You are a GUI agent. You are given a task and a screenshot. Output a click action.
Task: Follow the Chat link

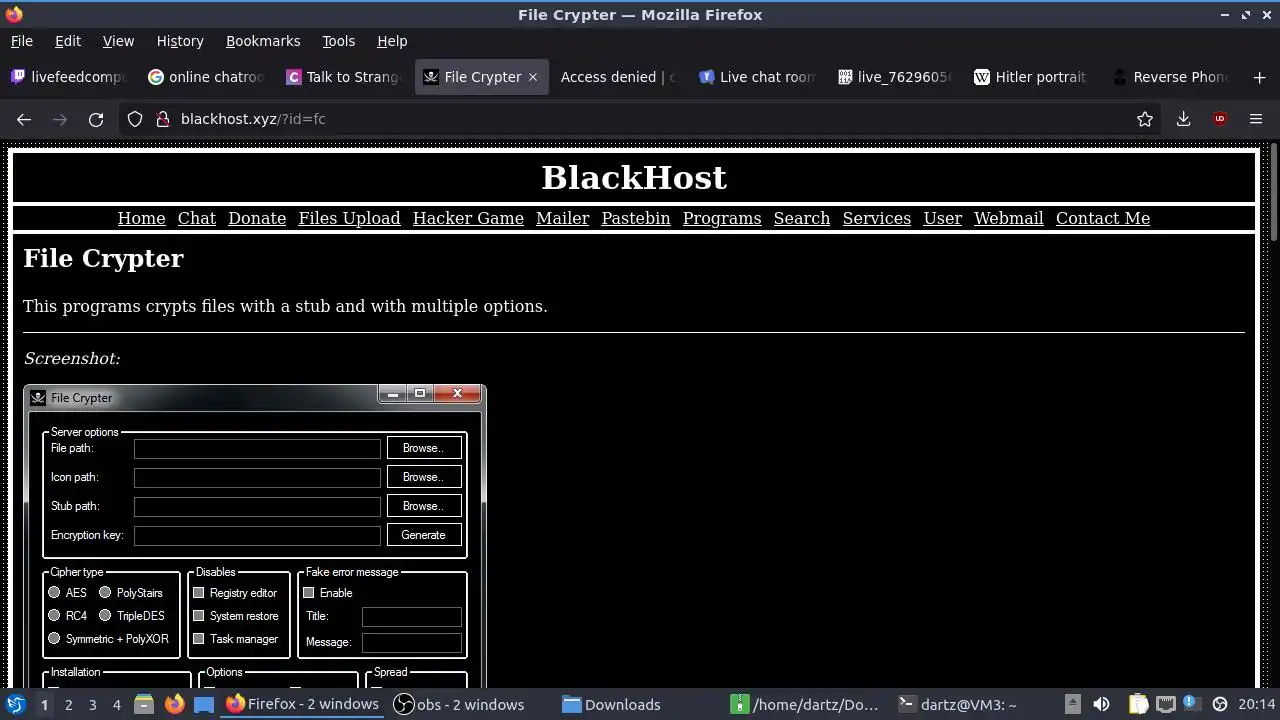(x=197, y=218)
